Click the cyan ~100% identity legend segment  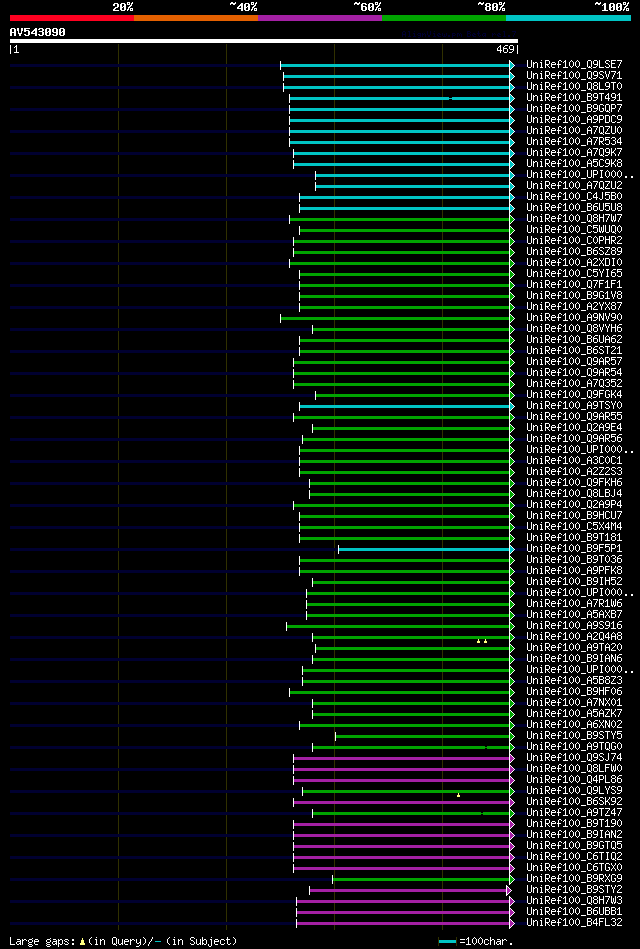pyautogui.click(x=568, y=18)
